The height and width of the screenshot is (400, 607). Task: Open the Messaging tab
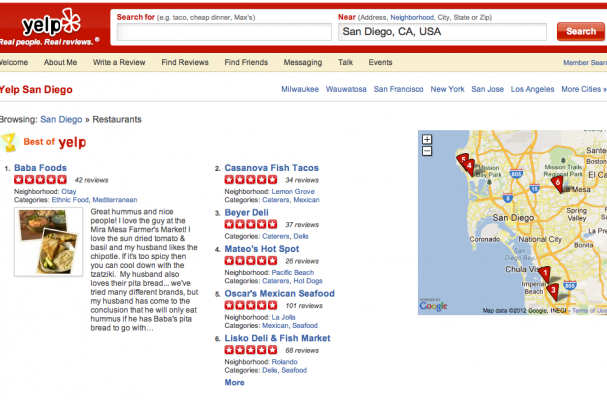pyautogui.click(x=303, y=62)
